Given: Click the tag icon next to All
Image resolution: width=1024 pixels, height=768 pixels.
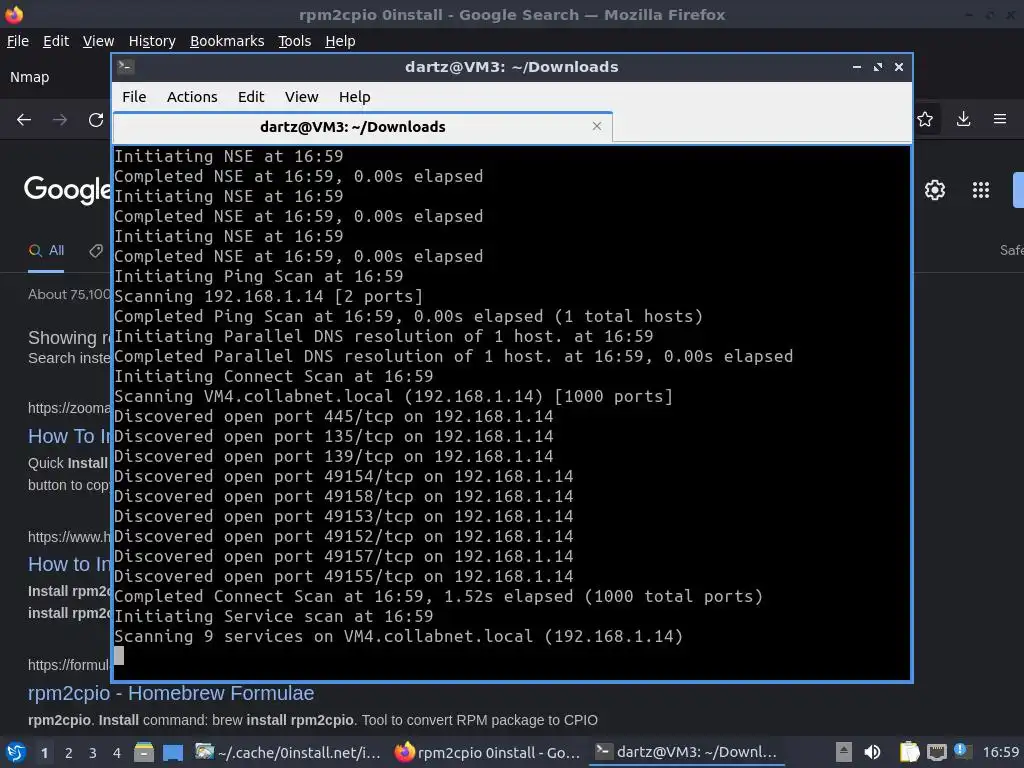Looking at the screenshot, I should tap(96, 251).
